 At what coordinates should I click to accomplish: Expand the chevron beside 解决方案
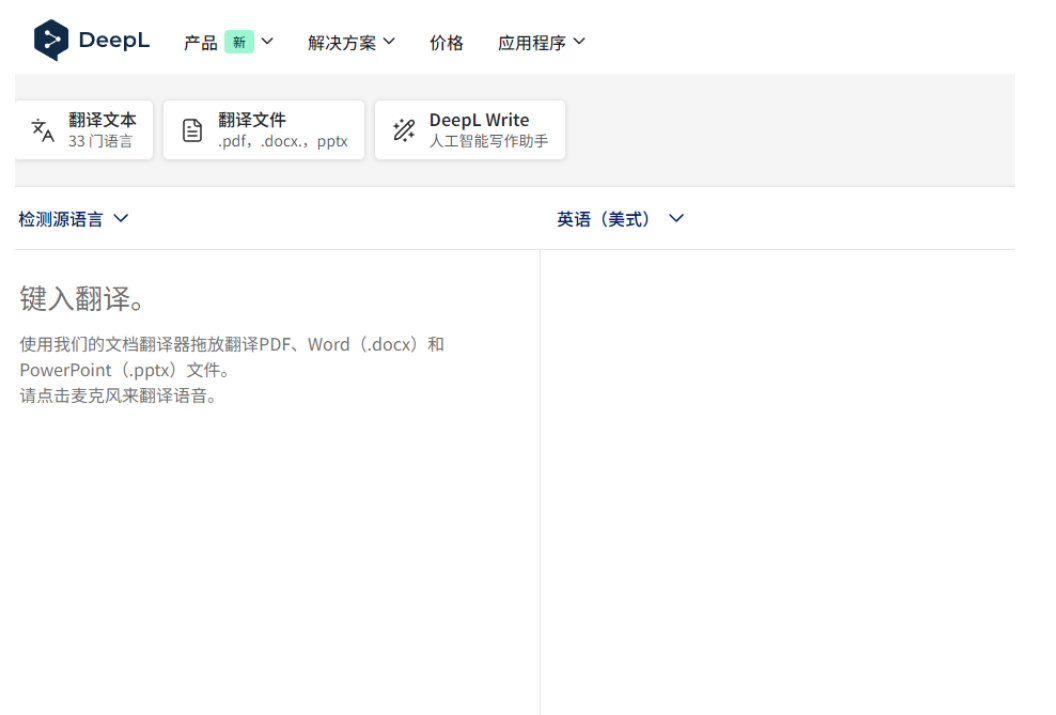click(389, 42)
